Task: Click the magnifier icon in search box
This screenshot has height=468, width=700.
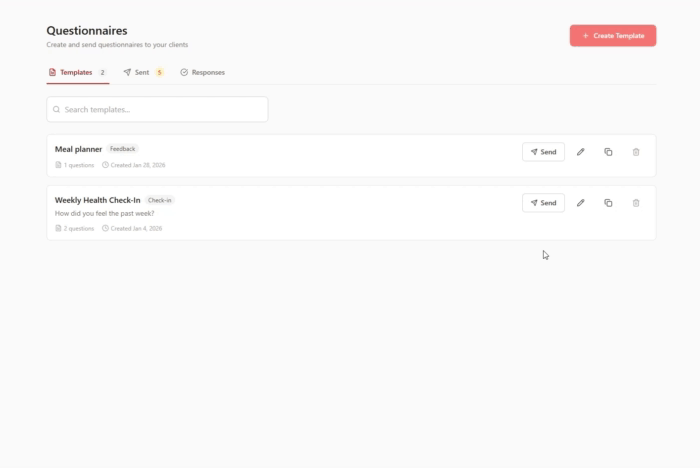Action: 57,109
